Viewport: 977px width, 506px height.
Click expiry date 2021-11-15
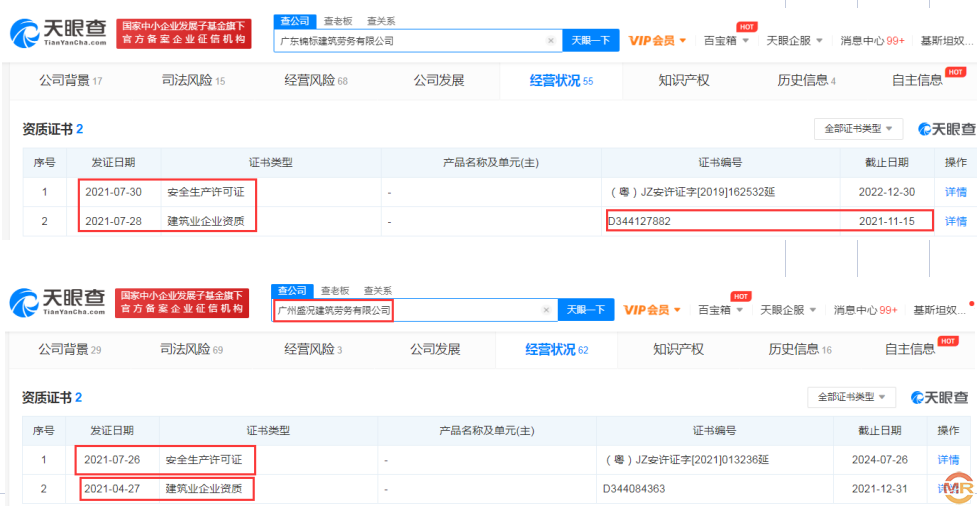[887, 221]
